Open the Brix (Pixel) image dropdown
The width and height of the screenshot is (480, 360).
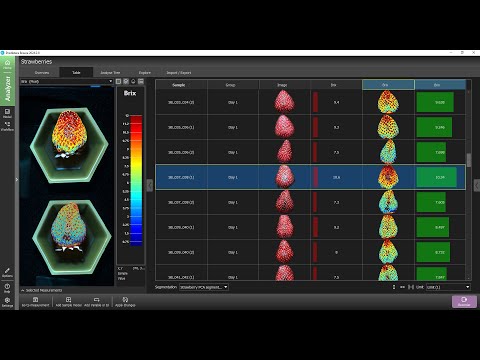point(67,81)
